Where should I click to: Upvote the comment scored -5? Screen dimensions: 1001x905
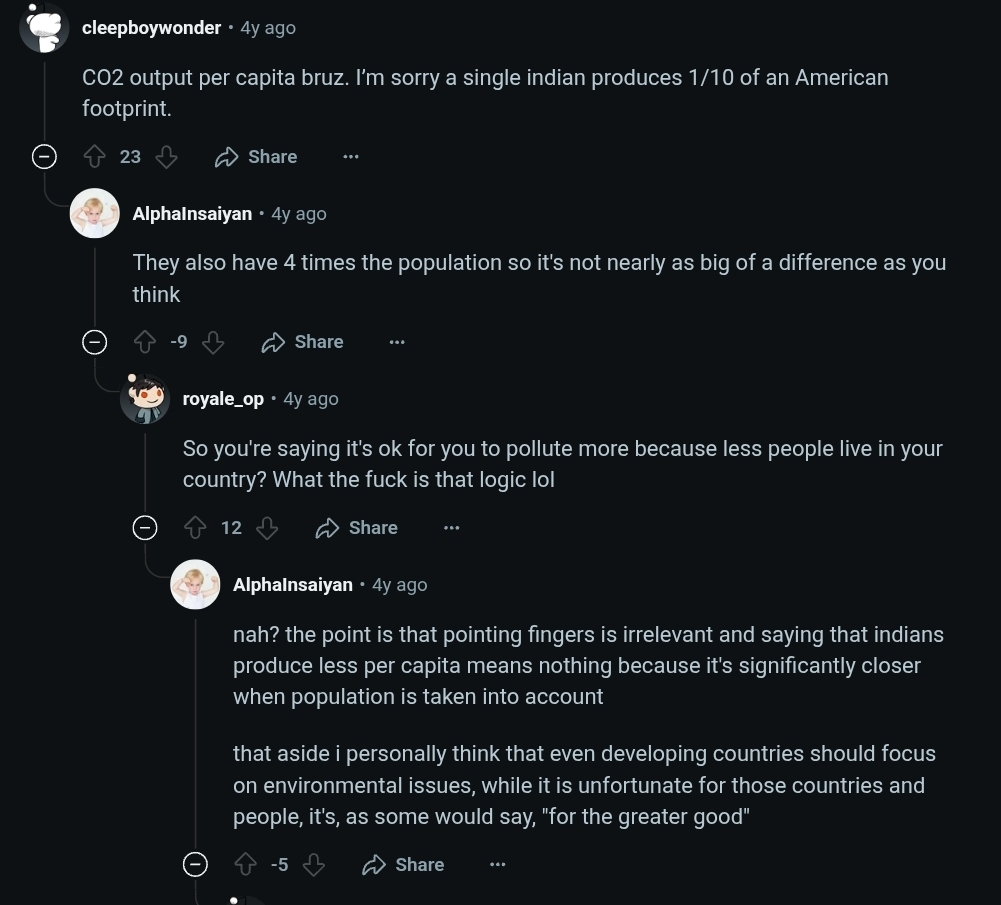(245, 865)
